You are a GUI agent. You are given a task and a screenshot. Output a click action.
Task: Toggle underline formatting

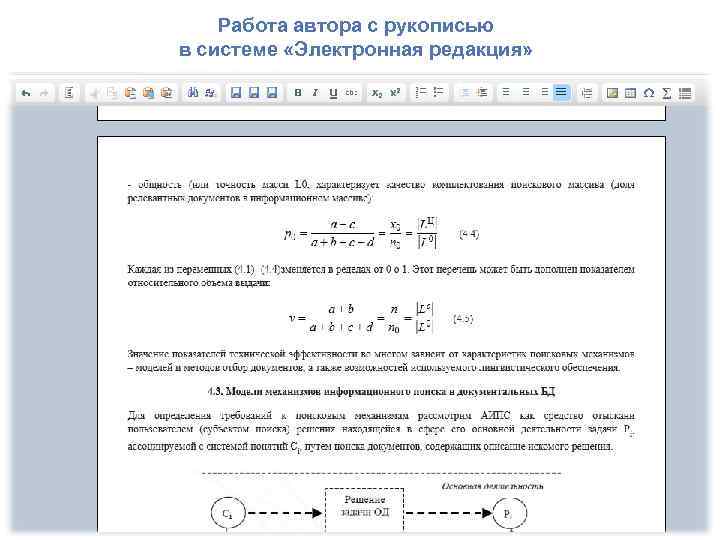pyautogui.click(x=333, y=93)
